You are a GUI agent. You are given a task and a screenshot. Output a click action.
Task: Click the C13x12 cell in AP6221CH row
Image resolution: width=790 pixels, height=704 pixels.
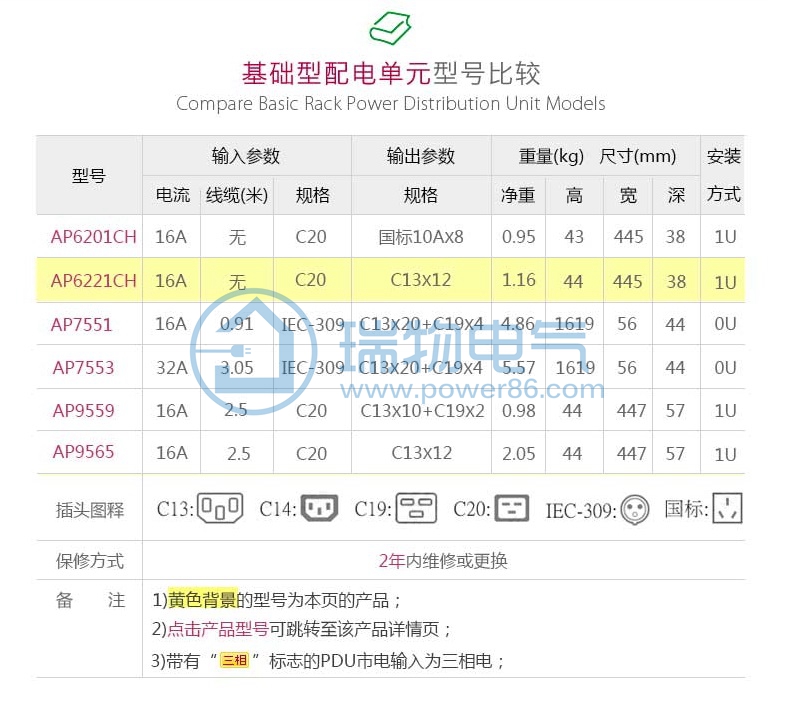click(421, 280)
